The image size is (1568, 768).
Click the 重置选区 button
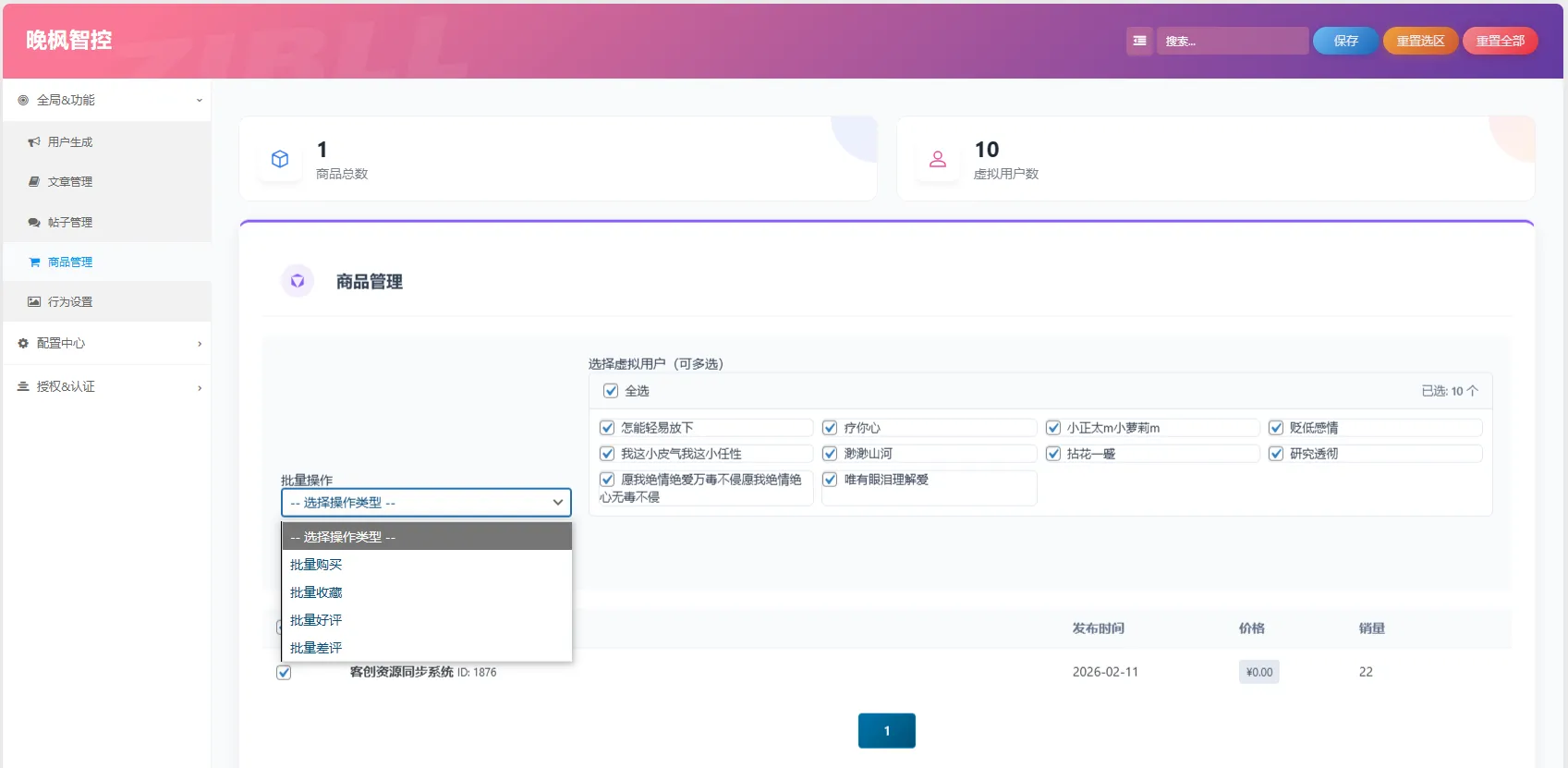click(1420, 41)
